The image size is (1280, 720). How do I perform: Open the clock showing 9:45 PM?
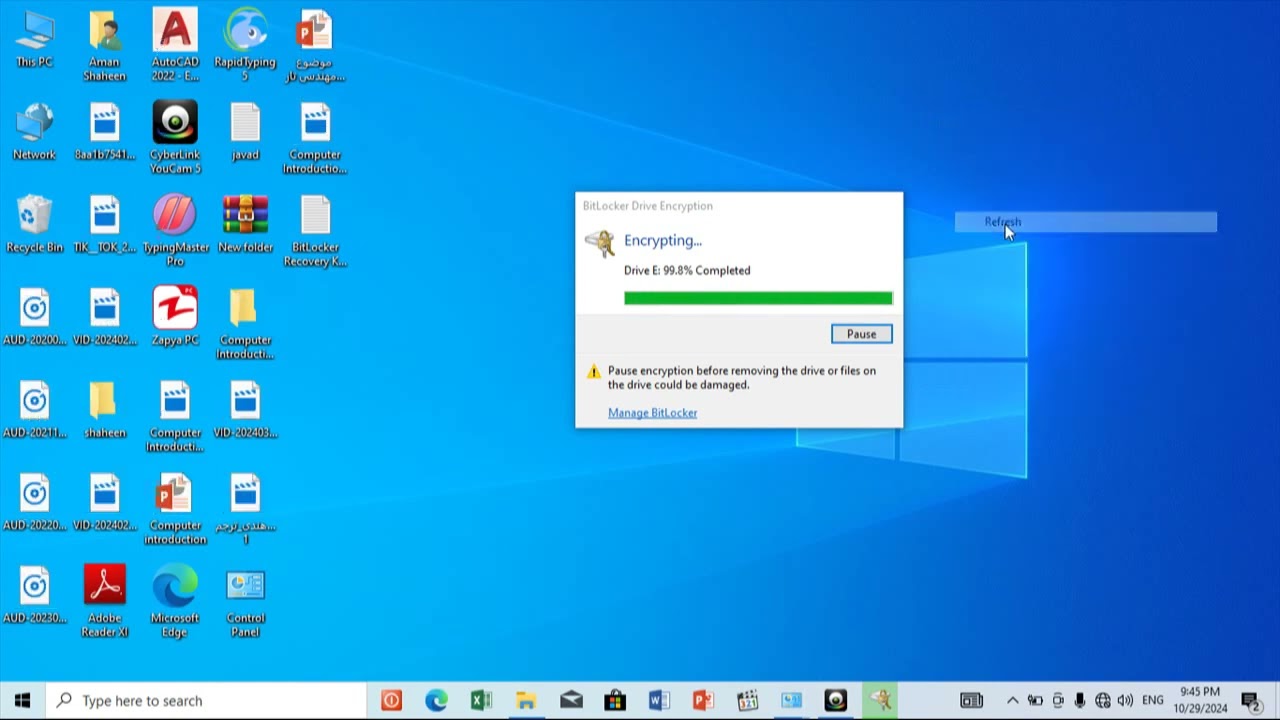pyautogui.click(x=1200, y=700)
